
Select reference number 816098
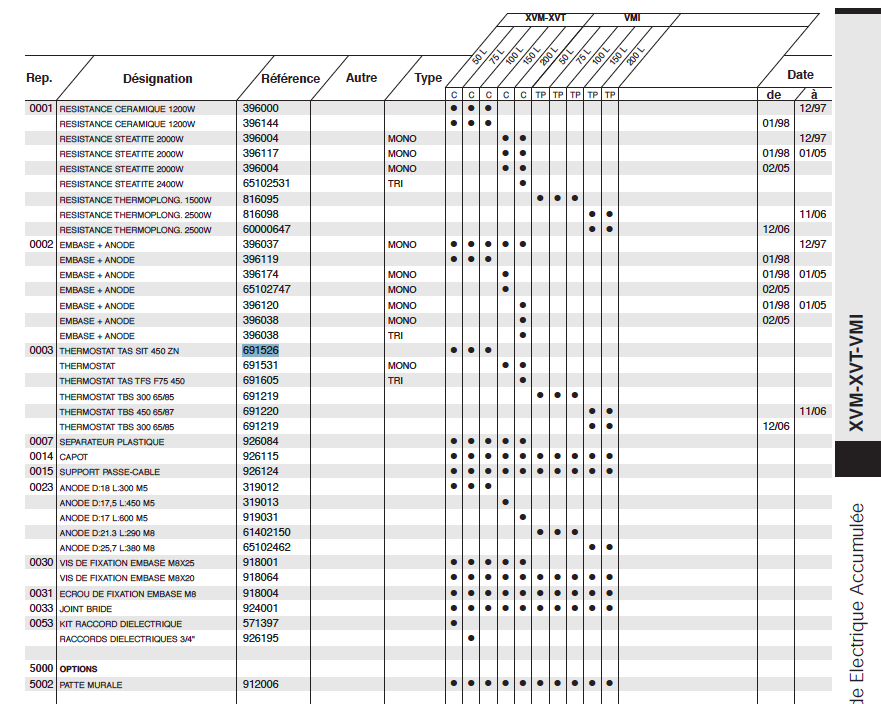click(x=261, y=214)
